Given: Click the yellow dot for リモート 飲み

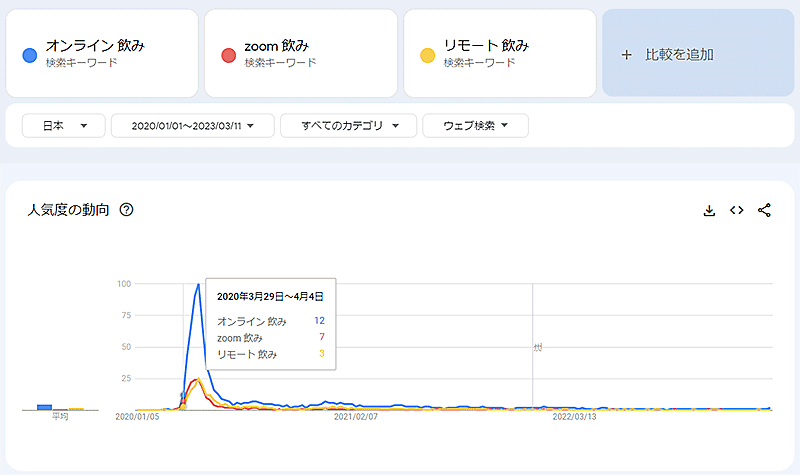Looking at the screenshot, I should [x=427, y=54].
